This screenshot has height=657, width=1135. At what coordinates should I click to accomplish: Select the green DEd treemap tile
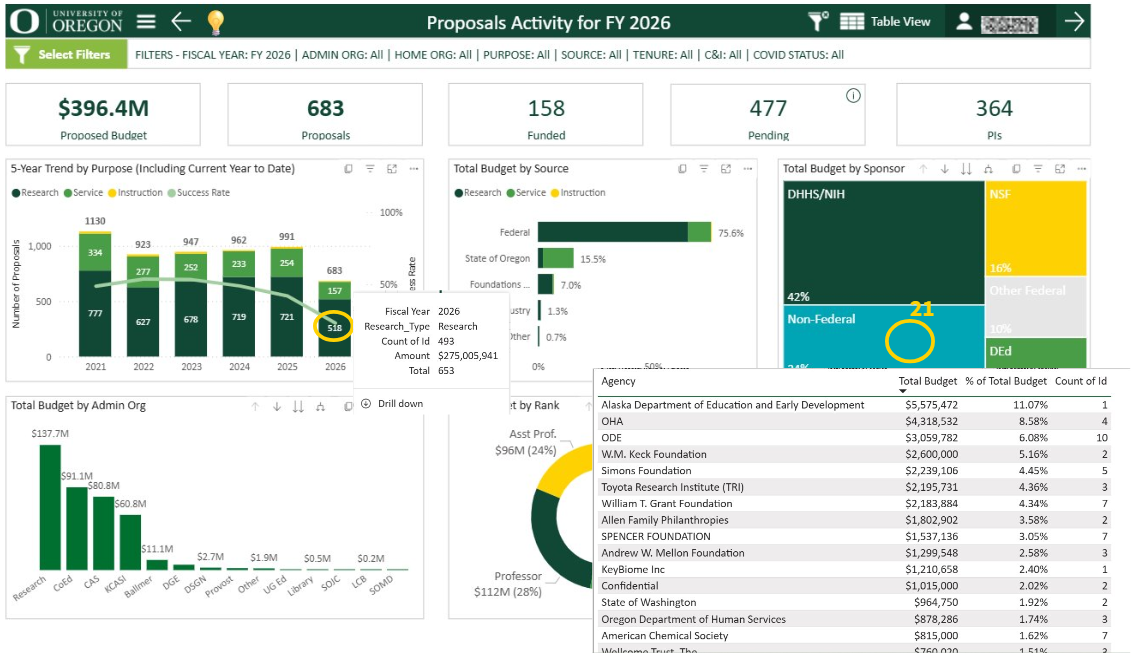coord(1036,353)
